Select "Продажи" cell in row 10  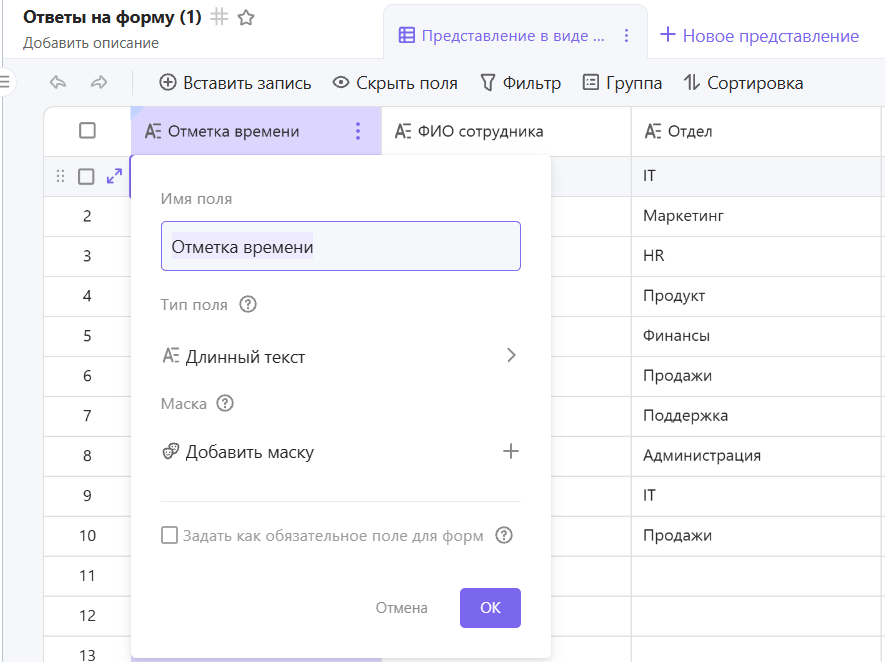pos(758,536)
